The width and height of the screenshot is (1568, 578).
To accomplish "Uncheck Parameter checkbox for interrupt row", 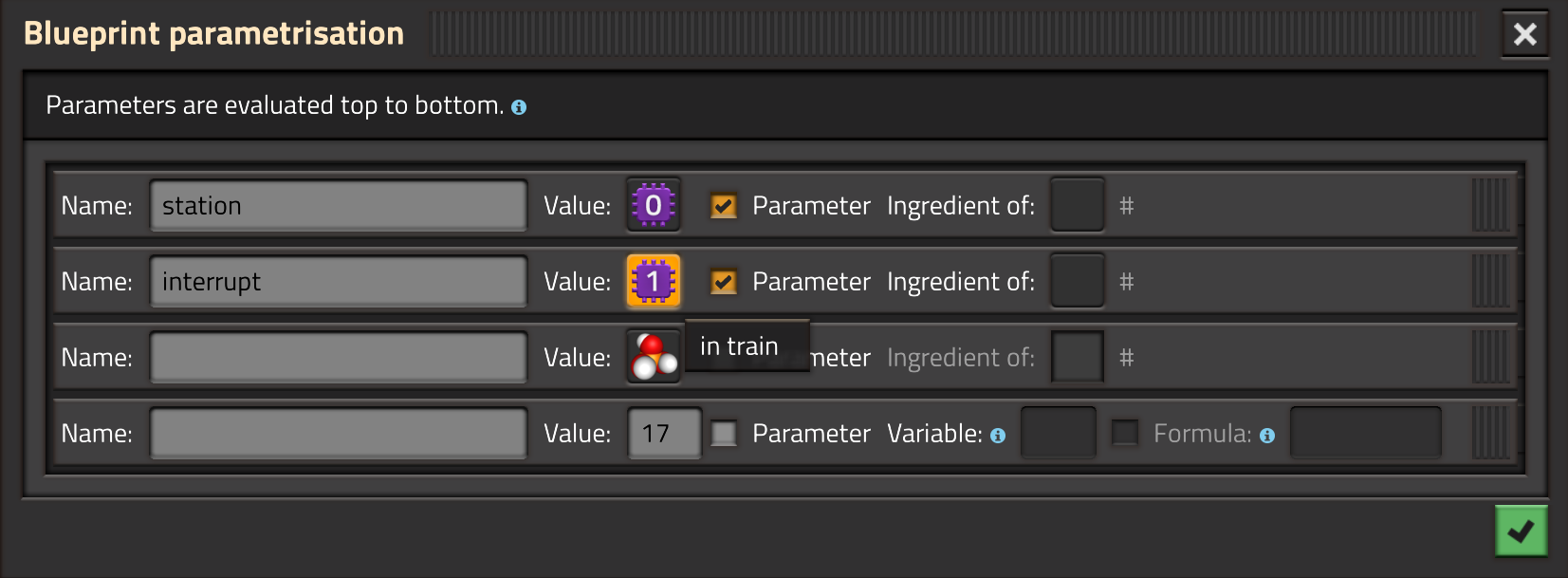I will point(724,282).
